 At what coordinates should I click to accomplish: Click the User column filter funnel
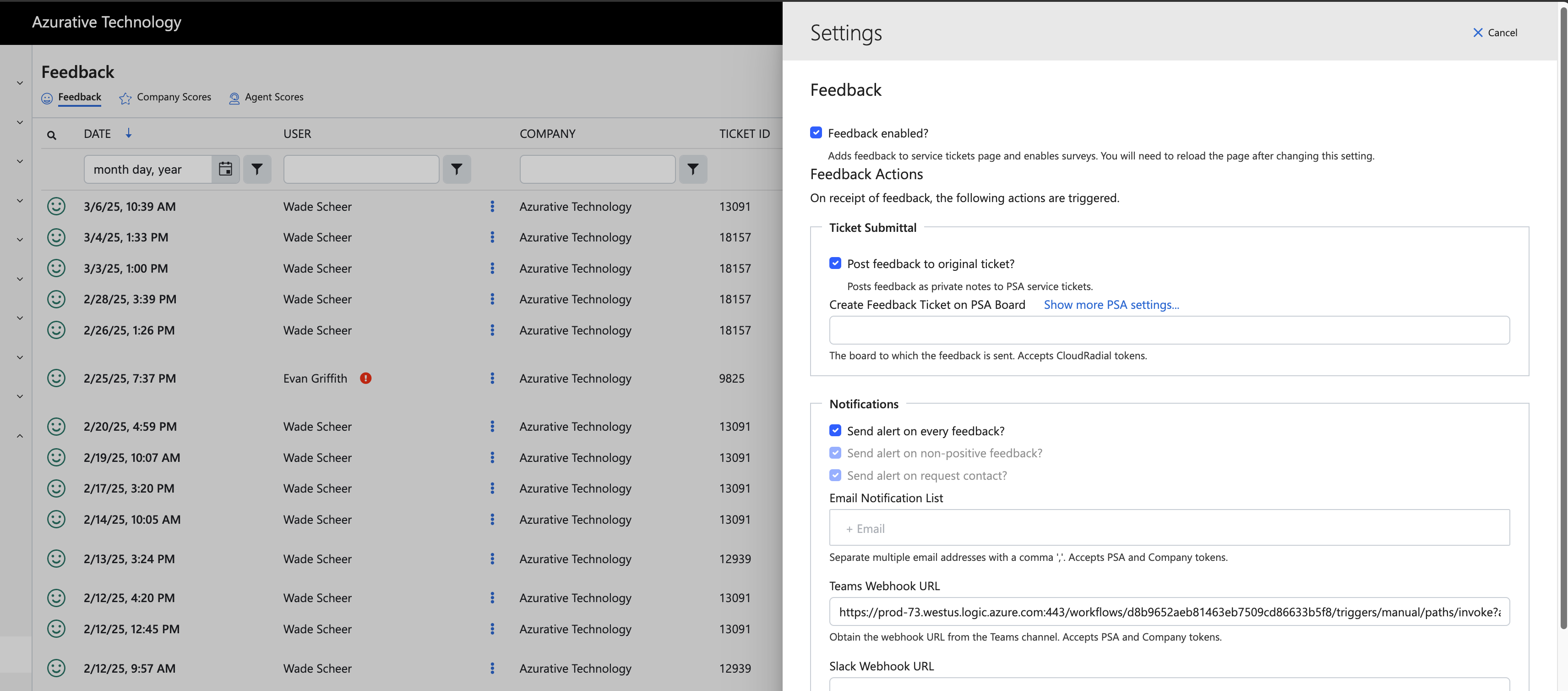457,169
